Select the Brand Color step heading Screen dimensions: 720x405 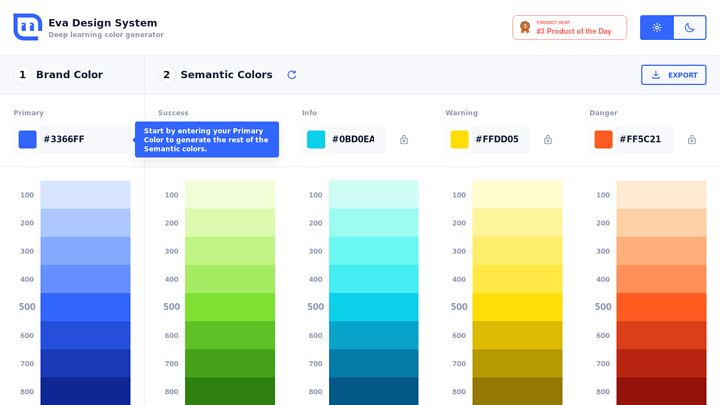pos(69,75)
